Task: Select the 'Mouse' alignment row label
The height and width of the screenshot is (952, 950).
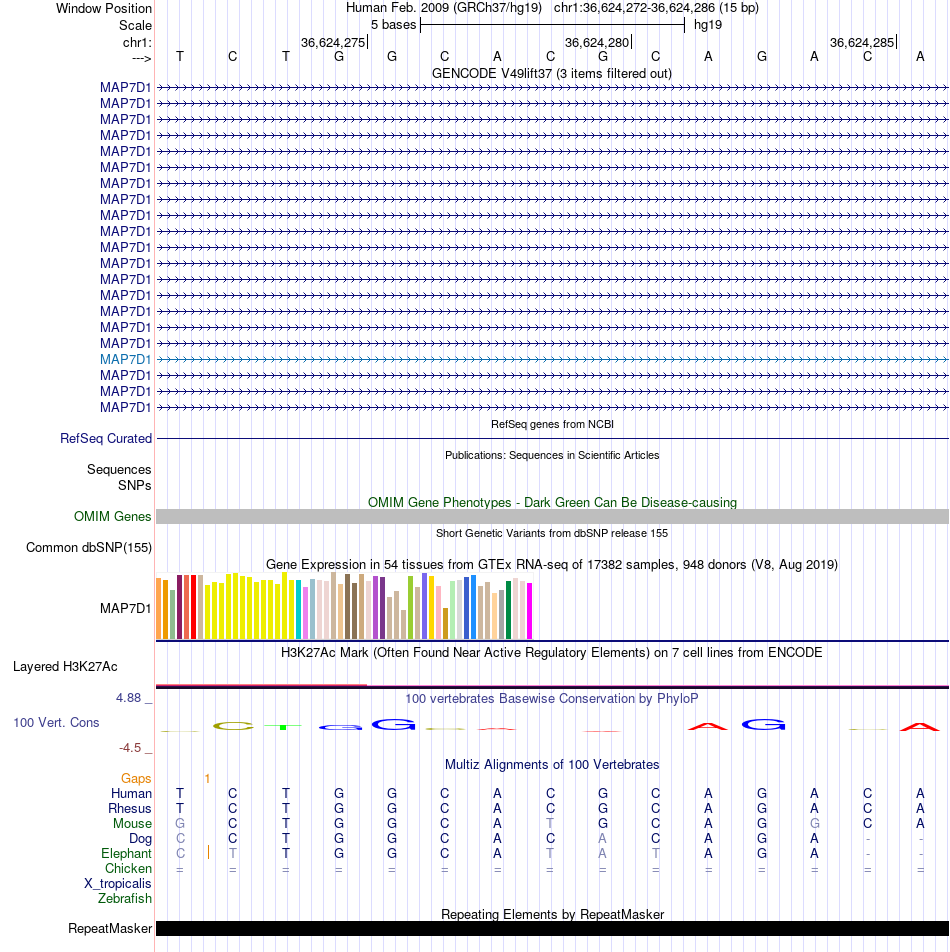Action: click(132, 823)
